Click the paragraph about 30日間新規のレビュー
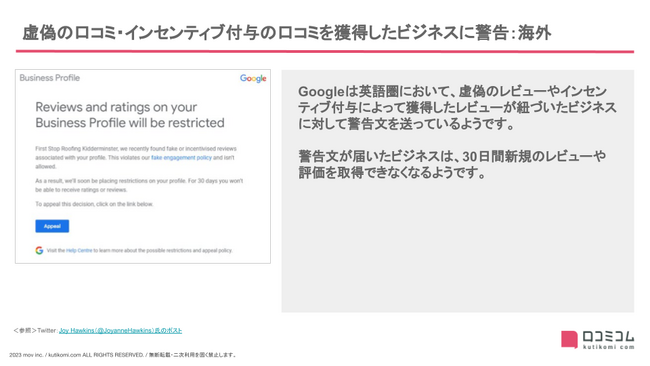Screen dimensions: 650x366 point(452,164)
